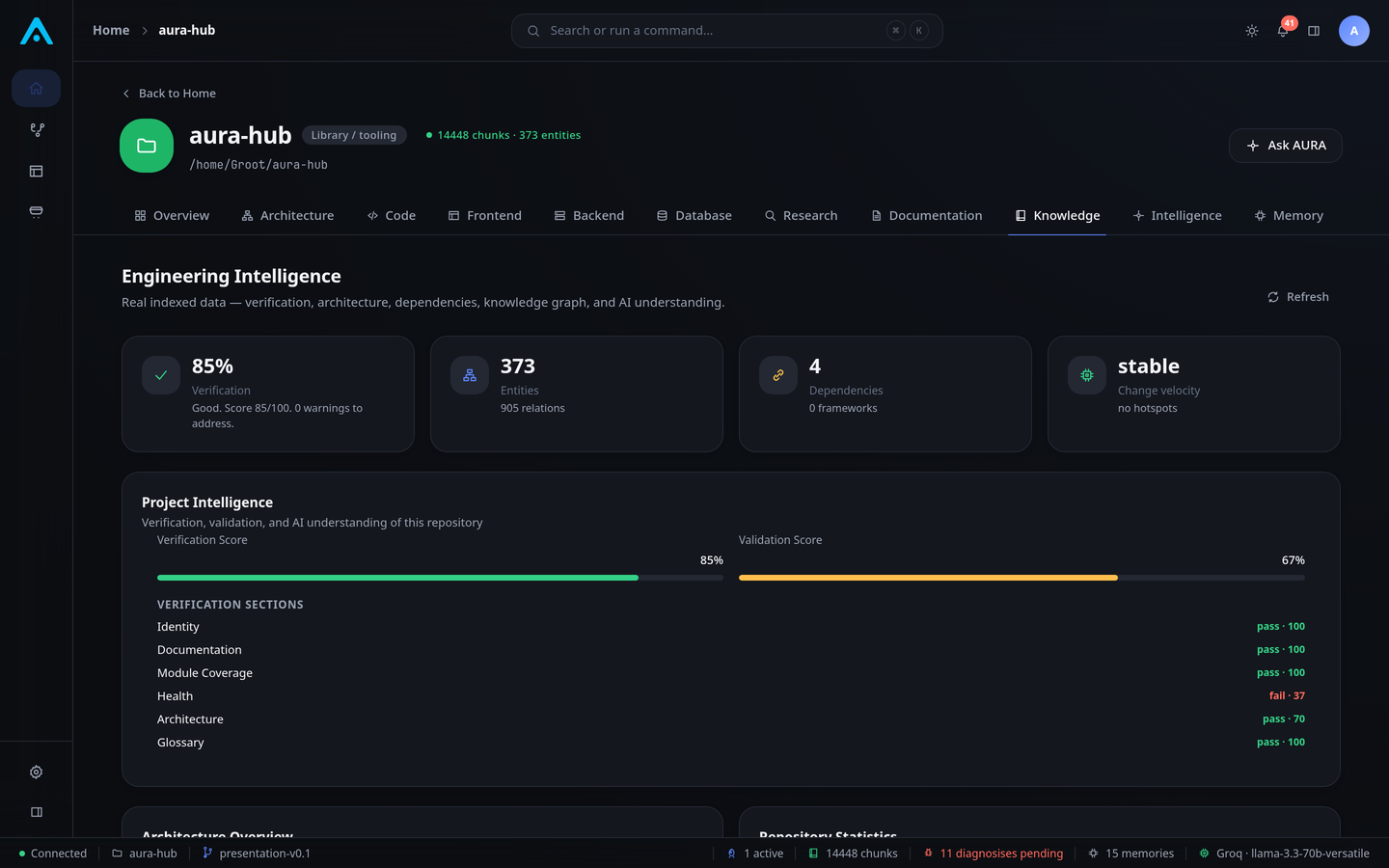
Task: Click the sparkle icon on Ask AURA
Action: 1253,146
